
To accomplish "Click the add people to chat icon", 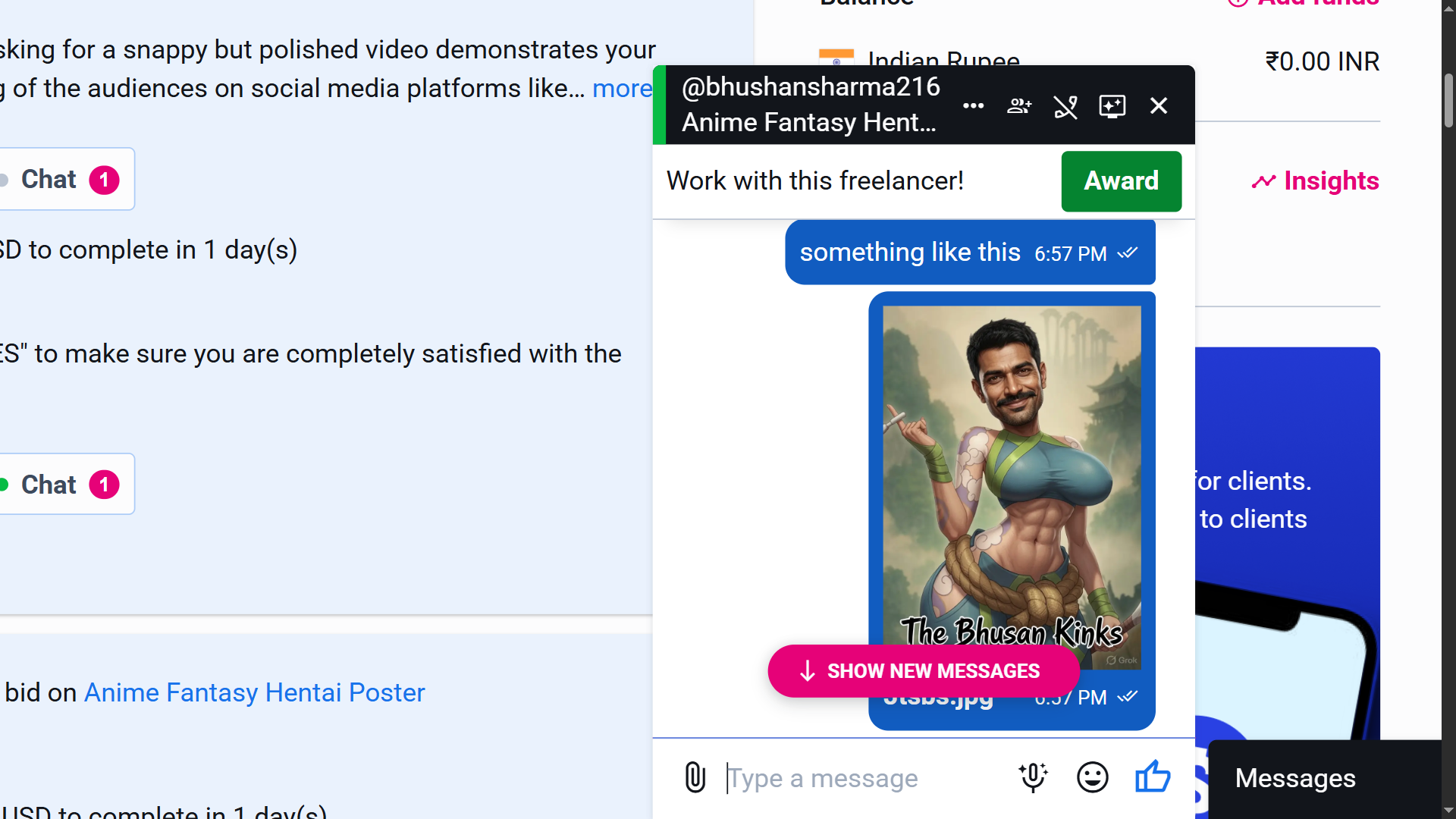I will 1019,106.
